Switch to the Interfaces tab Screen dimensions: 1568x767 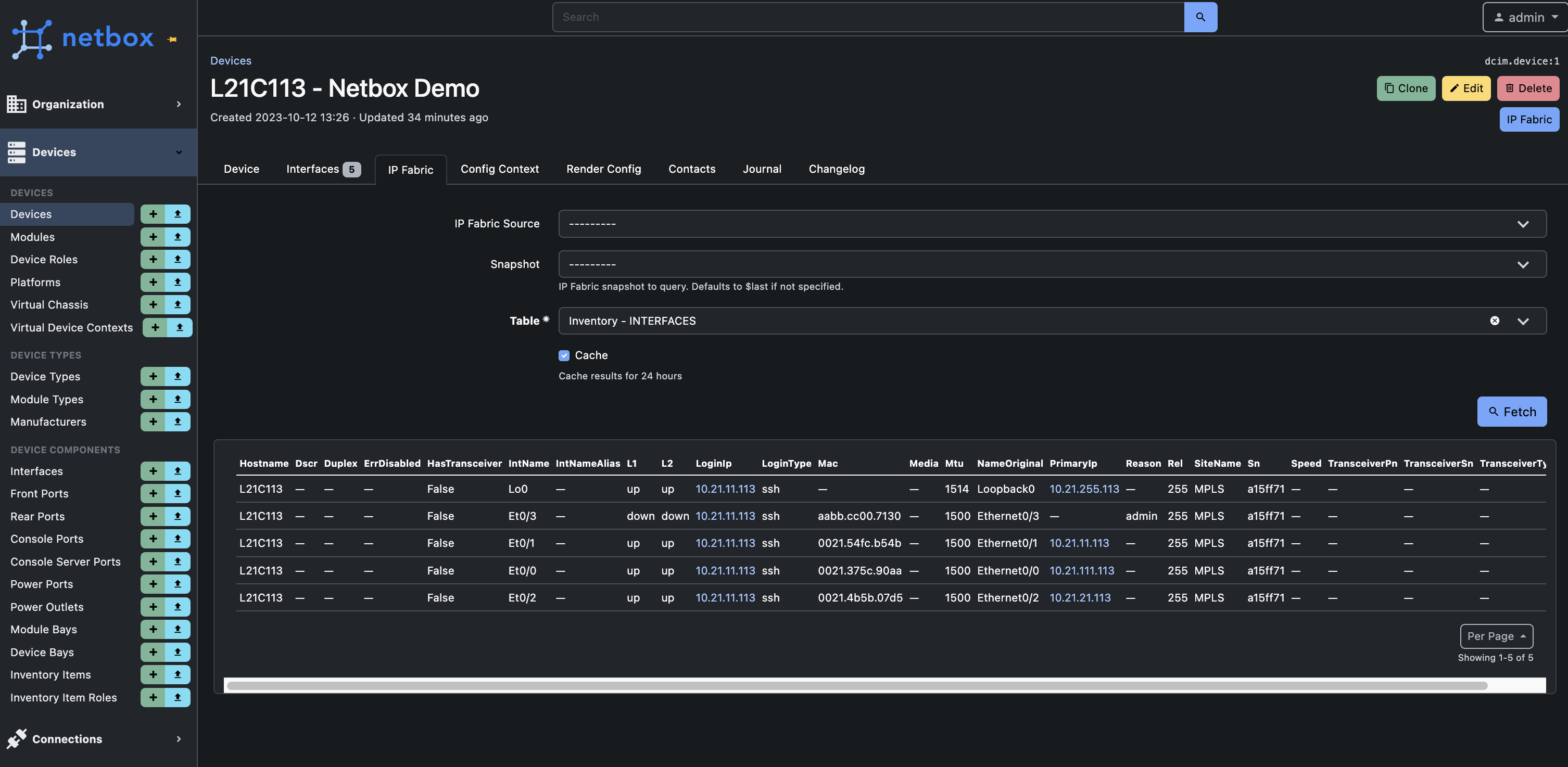click(x=323, y=169)
